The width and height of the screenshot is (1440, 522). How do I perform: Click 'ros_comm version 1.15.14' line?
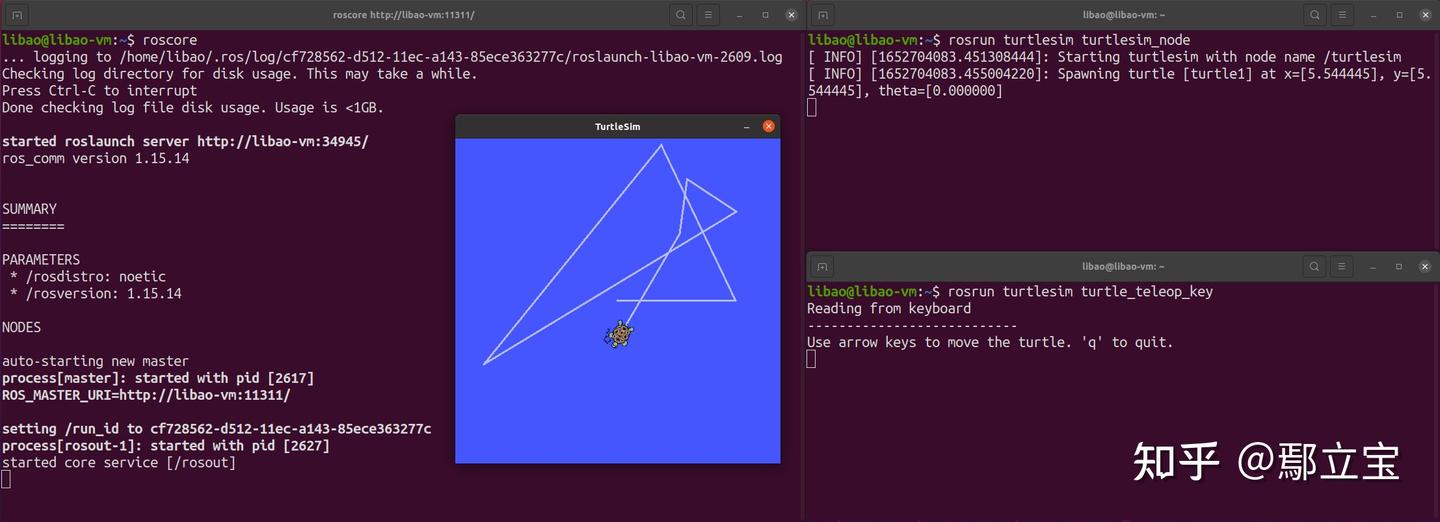pos(96,158)
